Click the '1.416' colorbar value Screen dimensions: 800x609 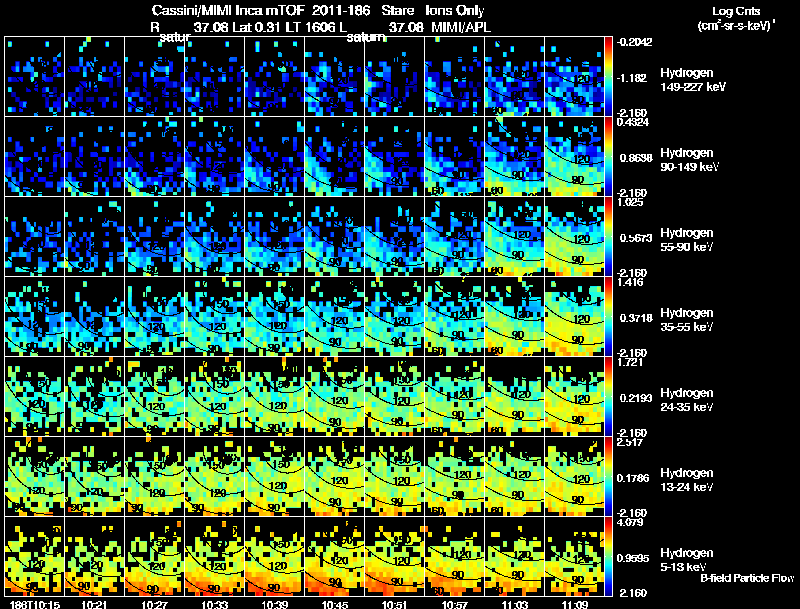point(630,282)
